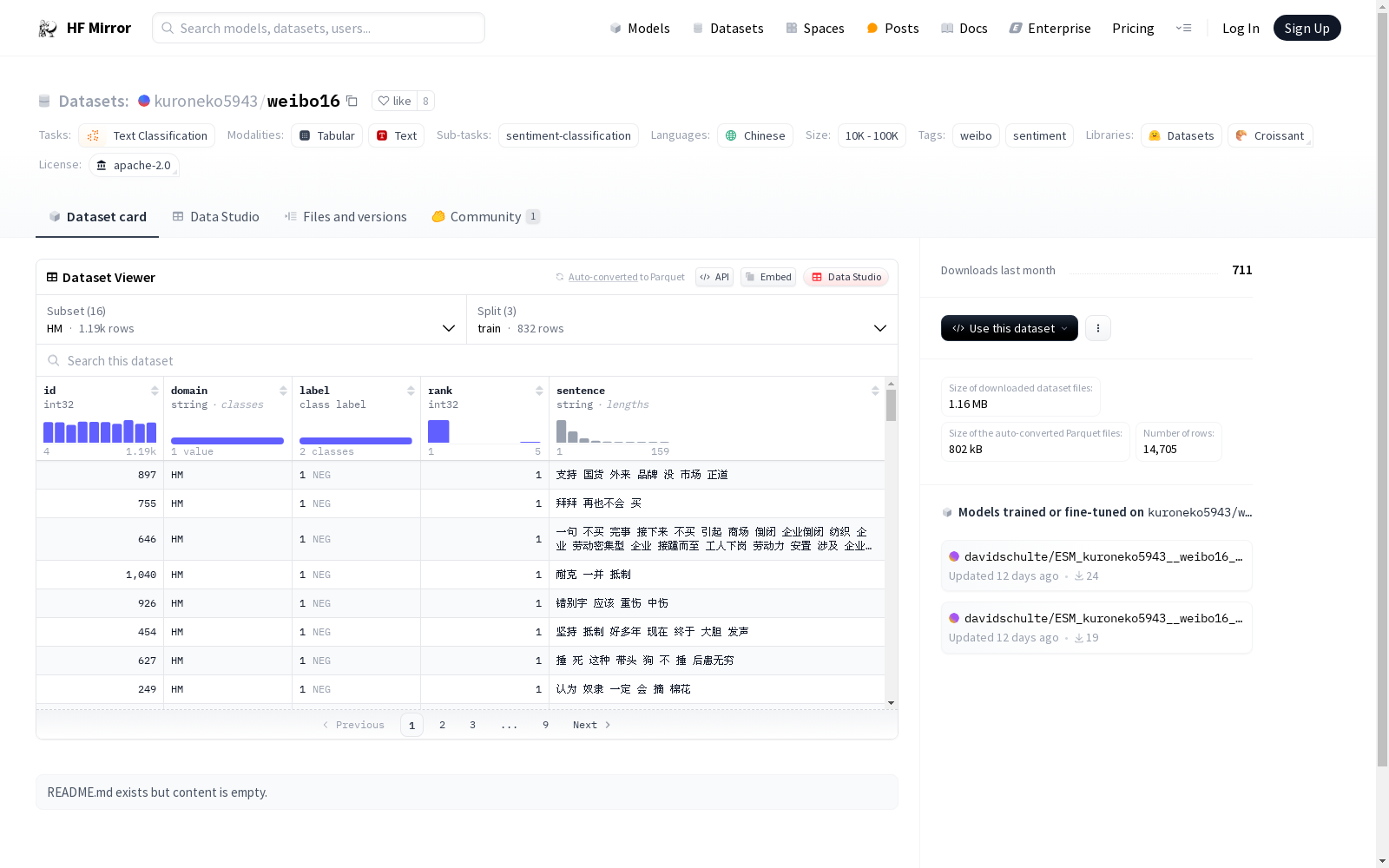This screenshot has height=868, width=1389.
Task: Click the 10K - 100K size tag
Action: pyautogui.click(x=872, y=135)
